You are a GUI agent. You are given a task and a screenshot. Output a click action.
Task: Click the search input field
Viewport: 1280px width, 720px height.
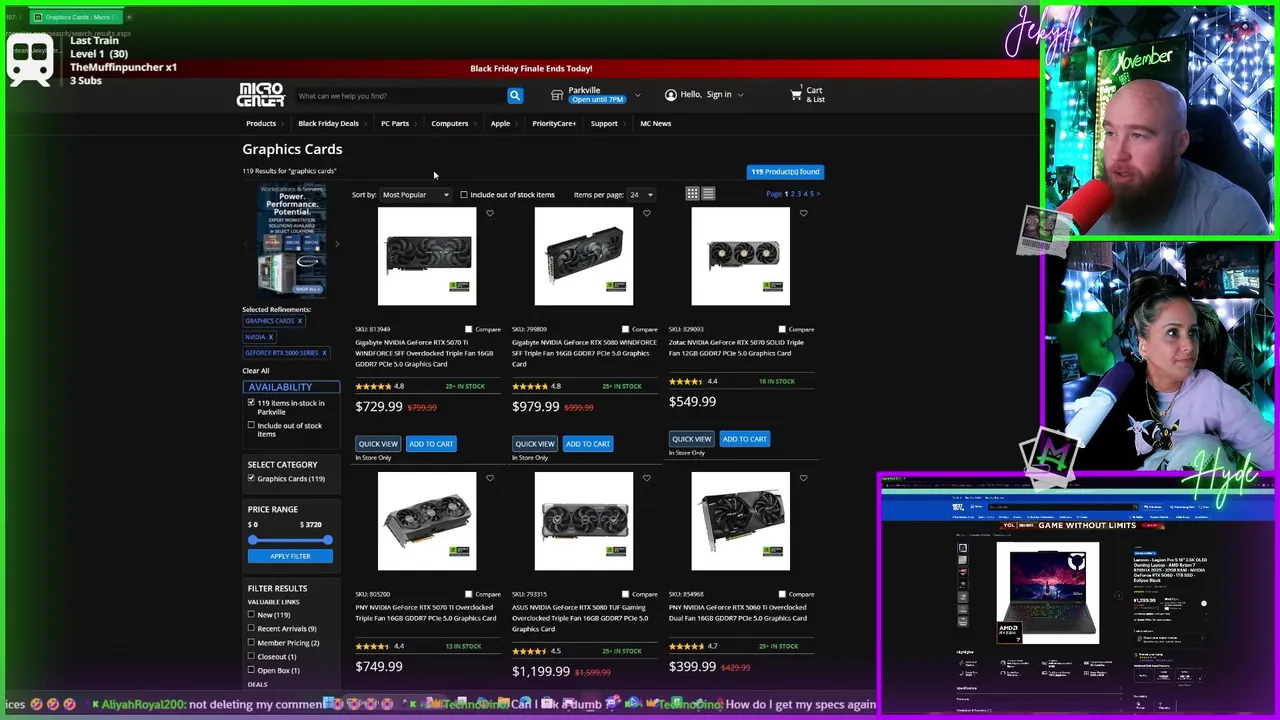pyautogui.click(x=400, y=96)
